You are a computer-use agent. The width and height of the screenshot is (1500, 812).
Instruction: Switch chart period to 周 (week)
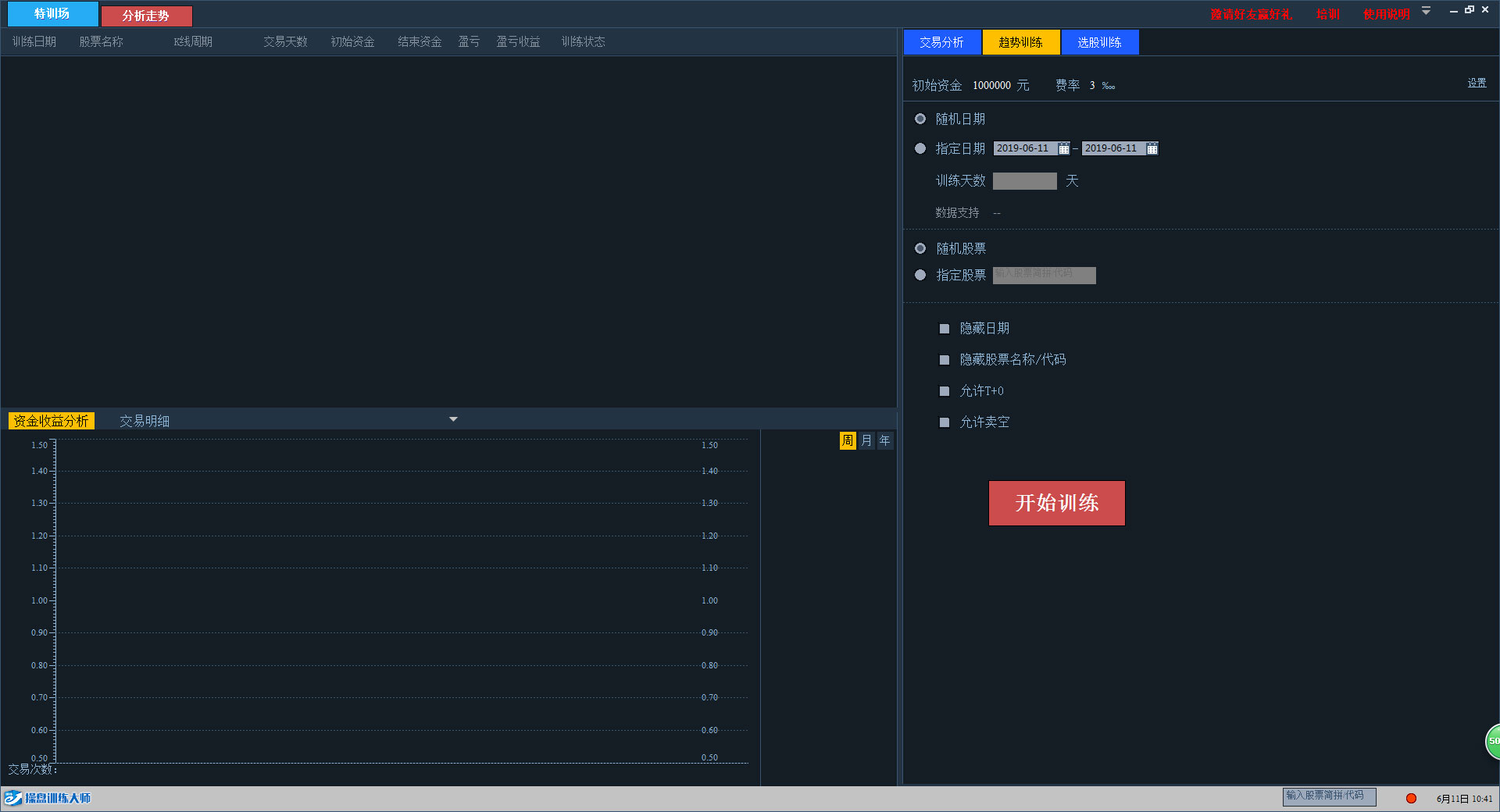(x=848, y=441)
